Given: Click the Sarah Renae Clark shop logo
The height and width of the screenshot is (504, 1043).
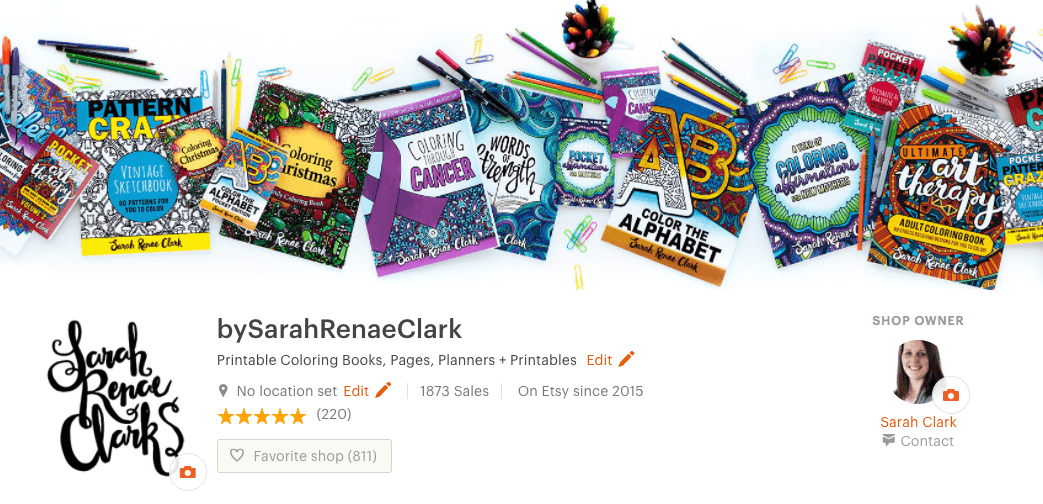Looking at the screenshot, I should click(113, 399).
